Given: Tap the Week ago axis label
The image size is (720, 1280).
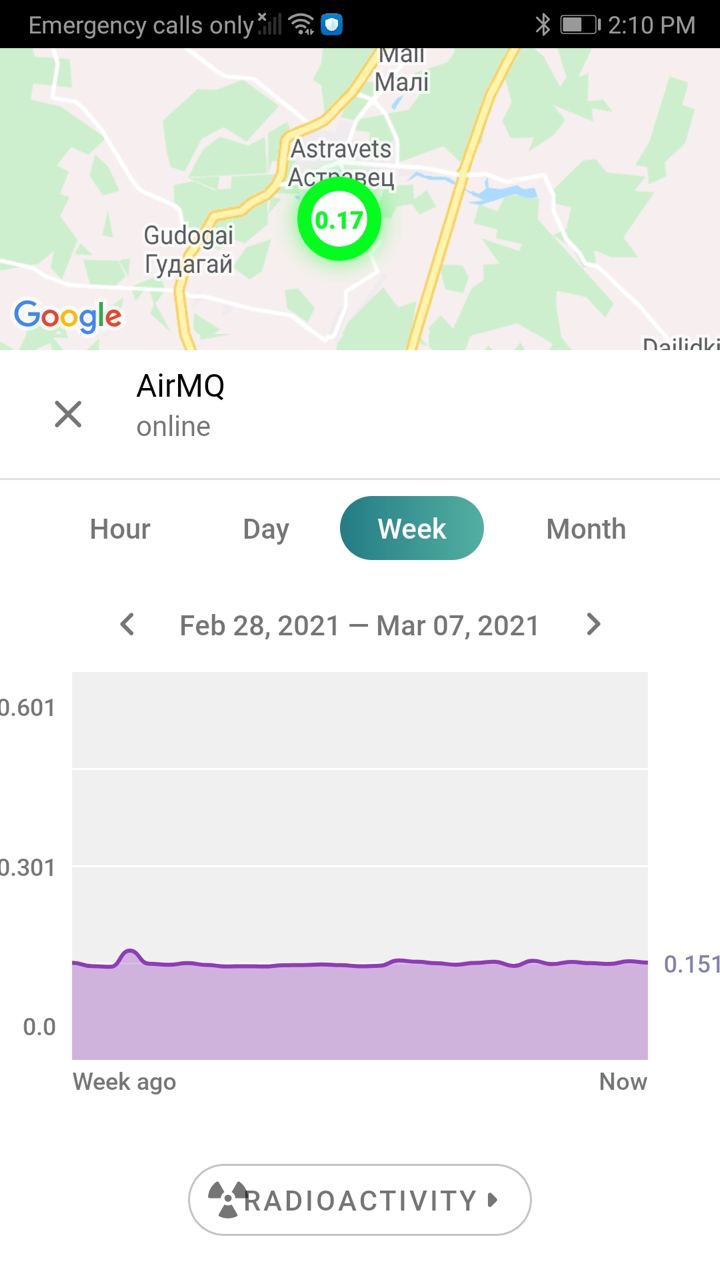Looking at the screenshot, I should click(124, 1082).
